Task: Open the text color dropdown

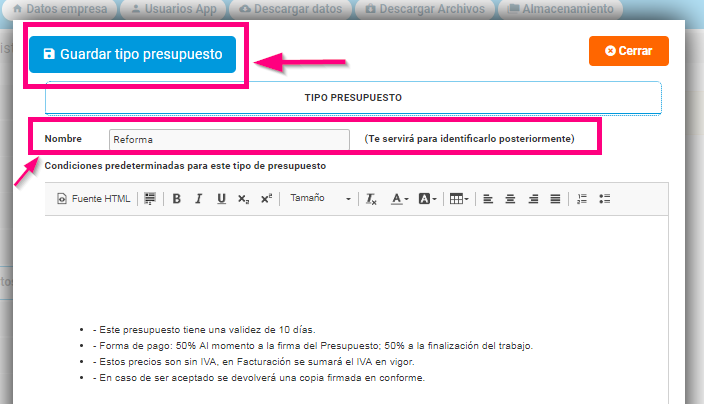Action: [x=399, y=199]
